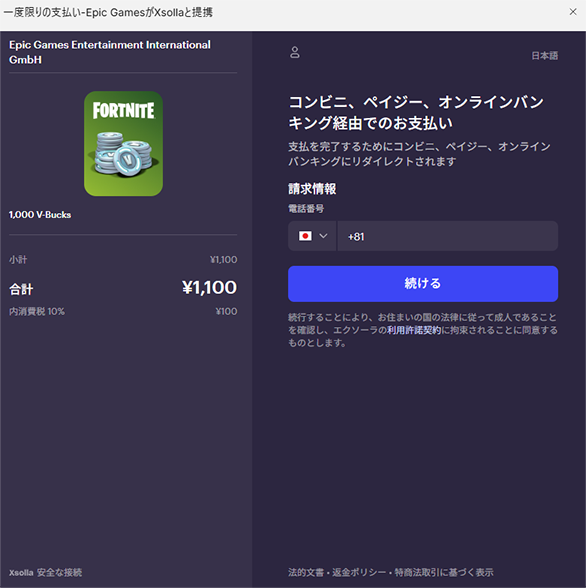
Task: Open the 法的文書 legal documents link
Action: tap(306, 572)
